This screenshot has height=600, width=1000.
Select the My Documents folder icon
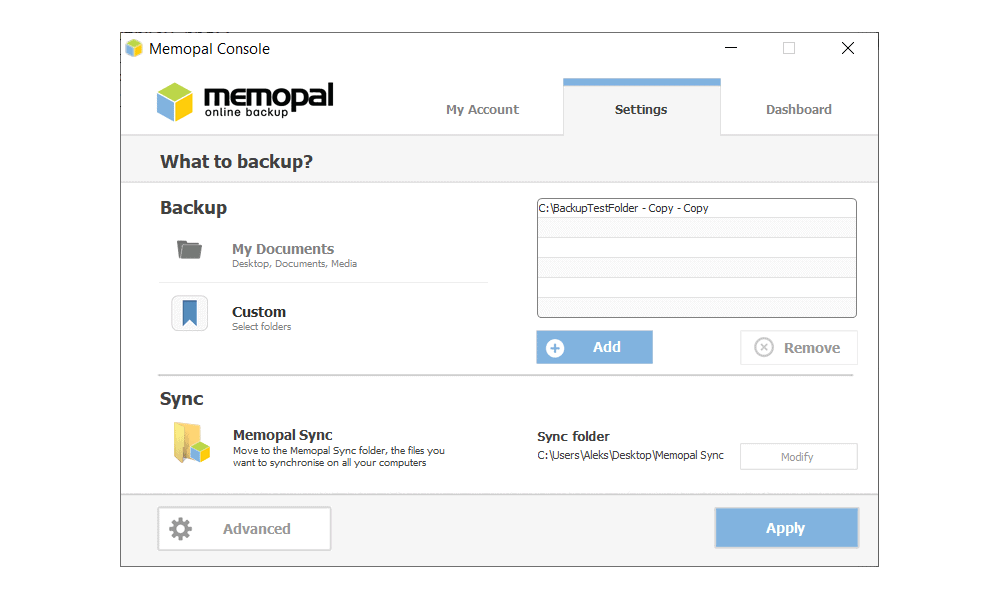pos(189,249)
